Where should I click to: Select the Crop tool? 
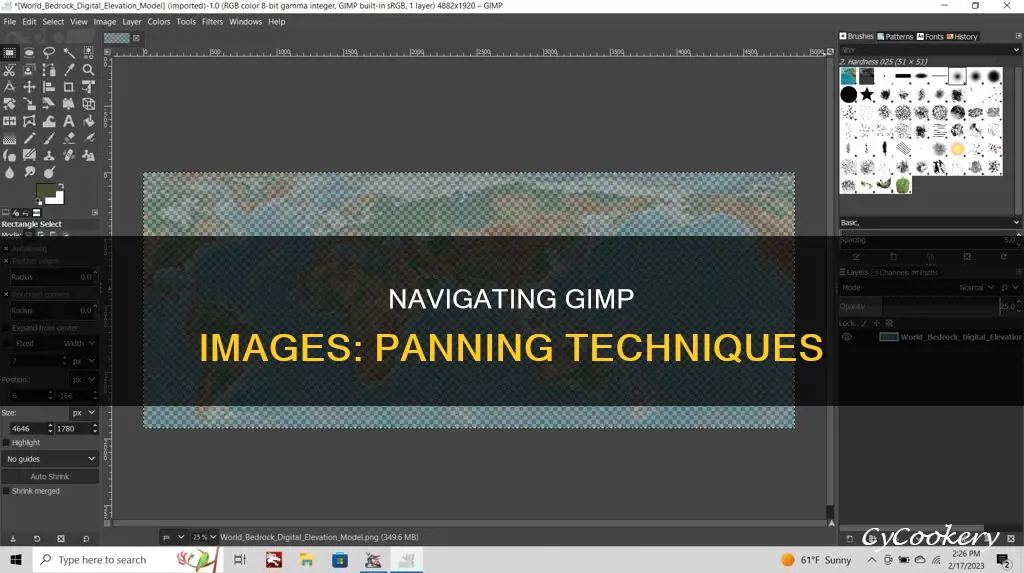(x=69, y=86)
